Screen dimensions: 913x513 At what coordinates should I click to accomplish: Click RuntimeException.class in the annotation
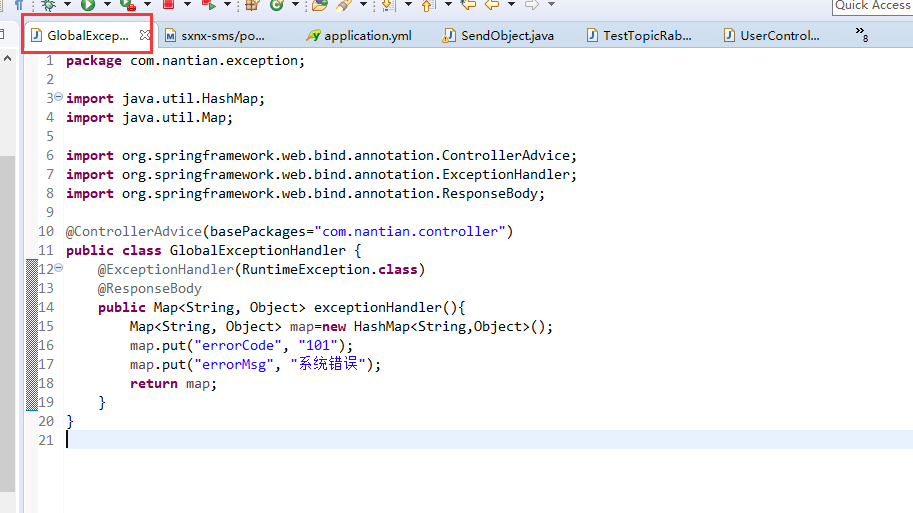coord(330,270)
